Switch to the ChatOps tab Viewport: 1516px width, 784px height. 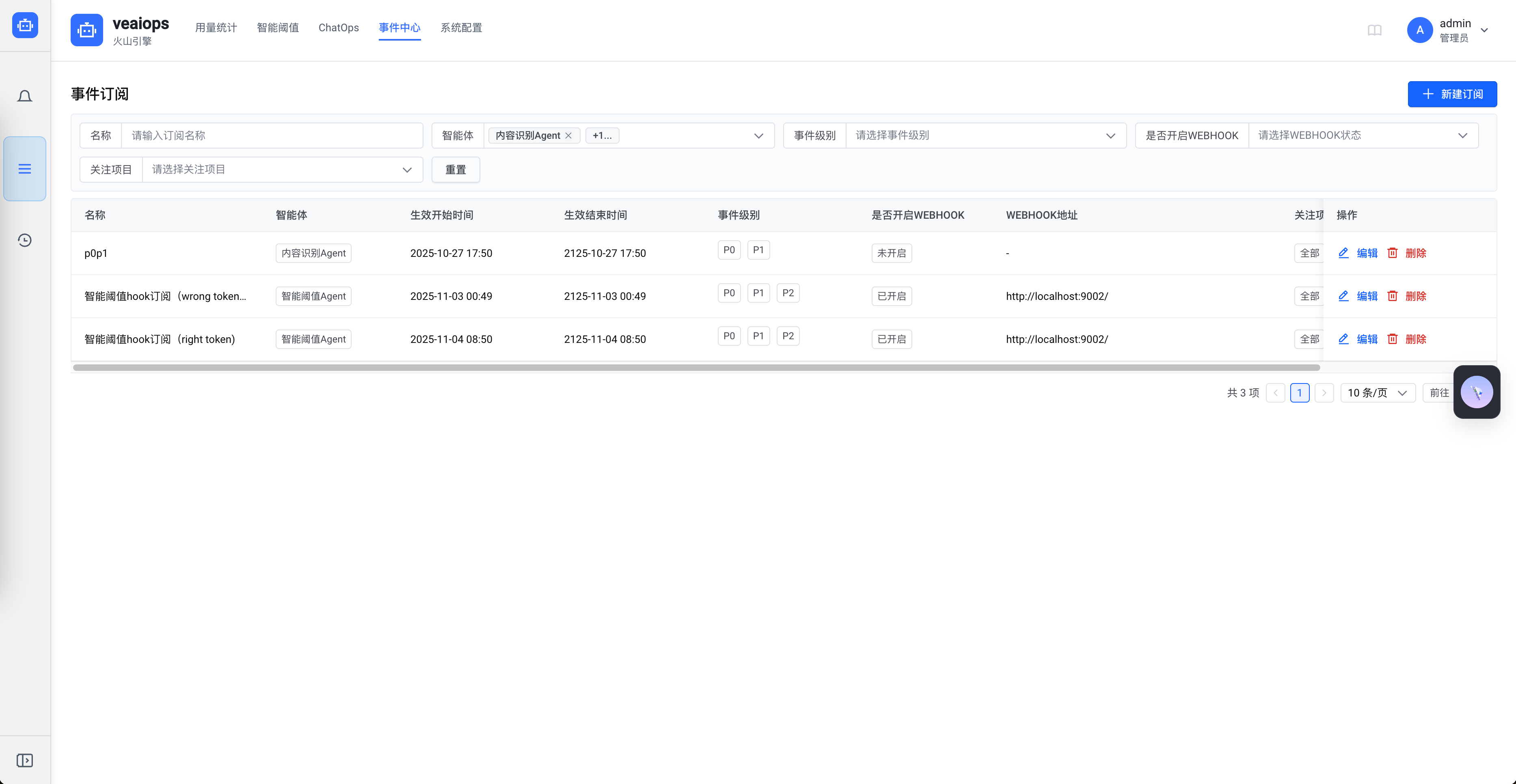[x=338, y=28]
